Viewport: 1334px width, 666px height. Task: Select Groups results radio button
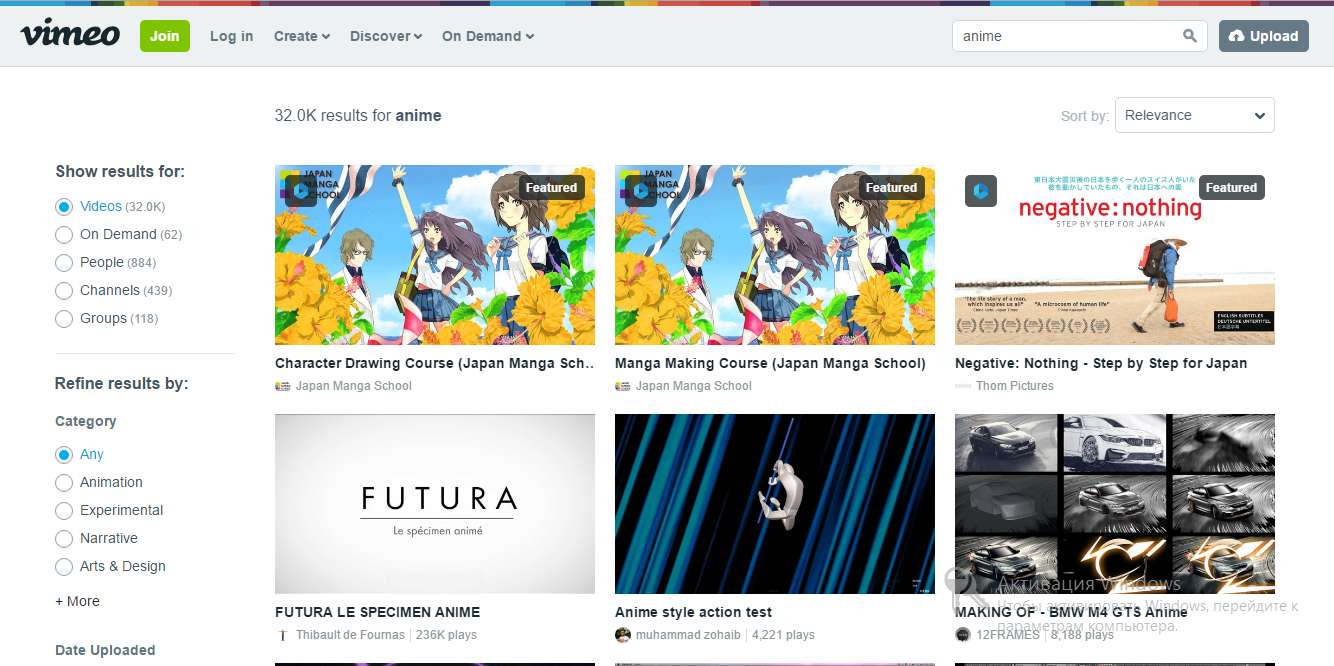(64, 319)
